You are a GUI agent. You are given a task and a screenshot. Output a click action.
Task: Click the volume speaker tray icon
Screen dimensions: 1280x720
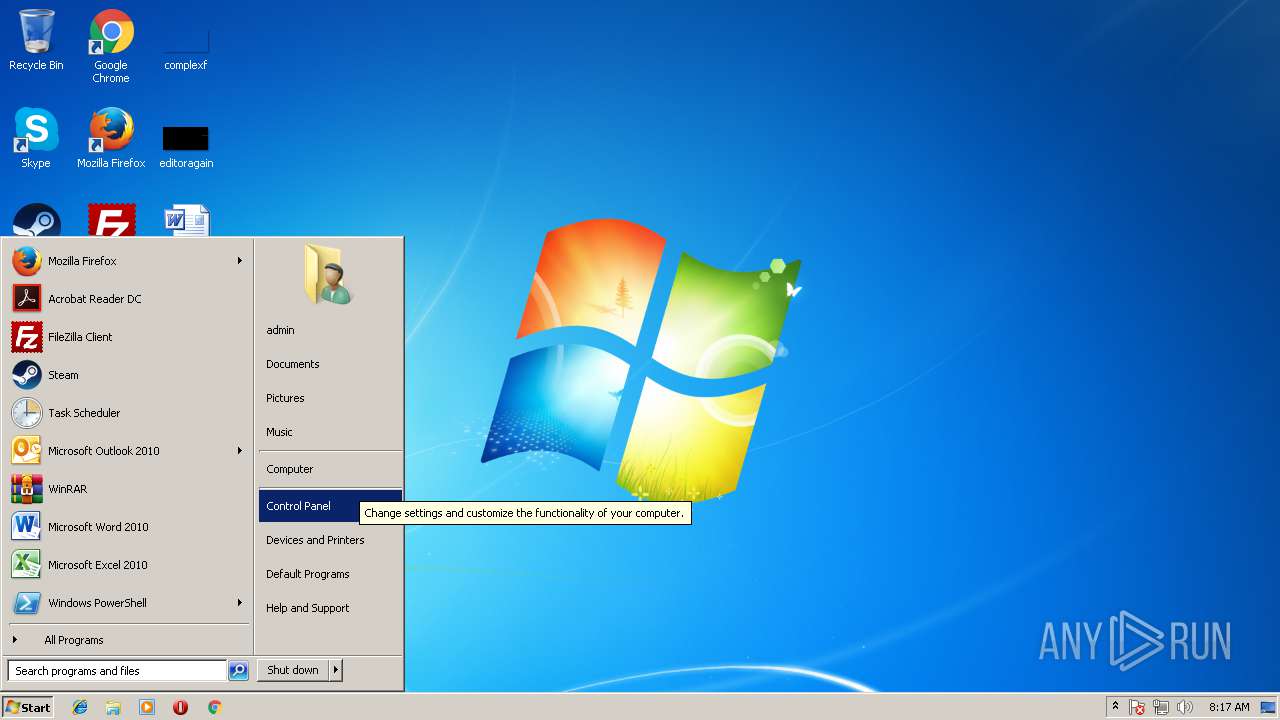(1185, 707)
